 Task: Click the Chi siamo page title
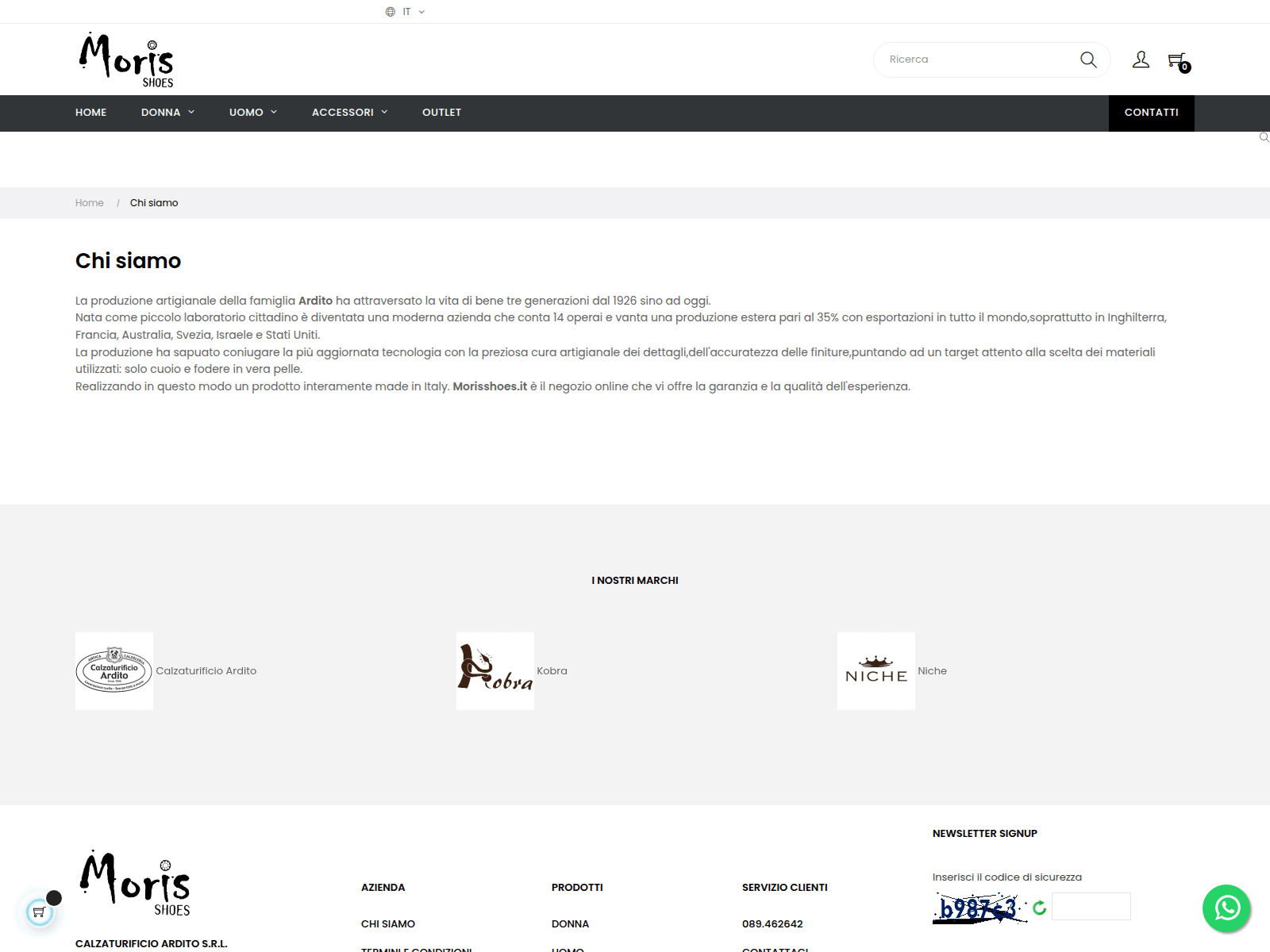pyautogui.click(x=129, y=261)
